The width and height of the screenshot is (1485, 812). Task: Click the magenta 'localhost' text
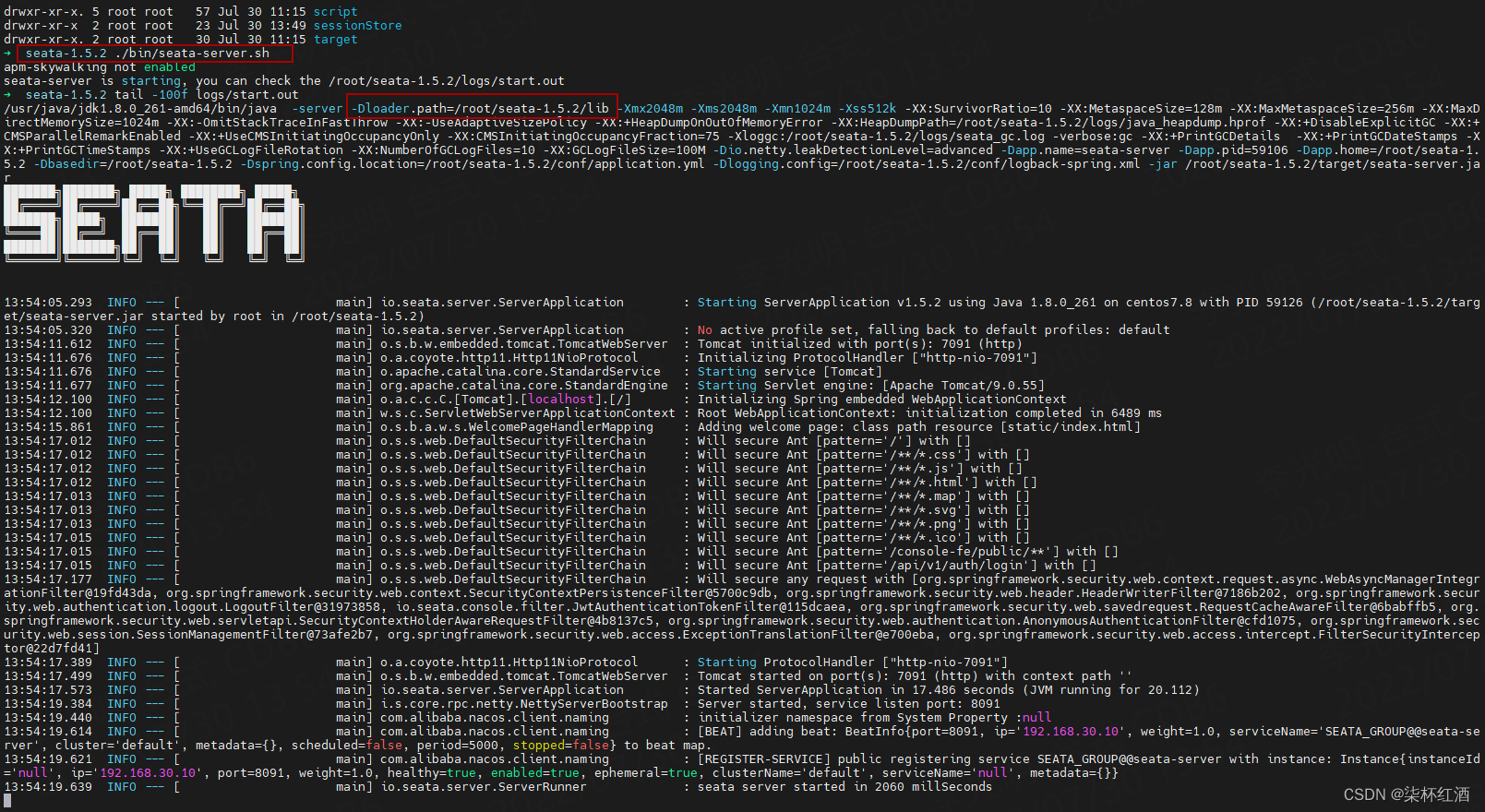tap(561, 400)
